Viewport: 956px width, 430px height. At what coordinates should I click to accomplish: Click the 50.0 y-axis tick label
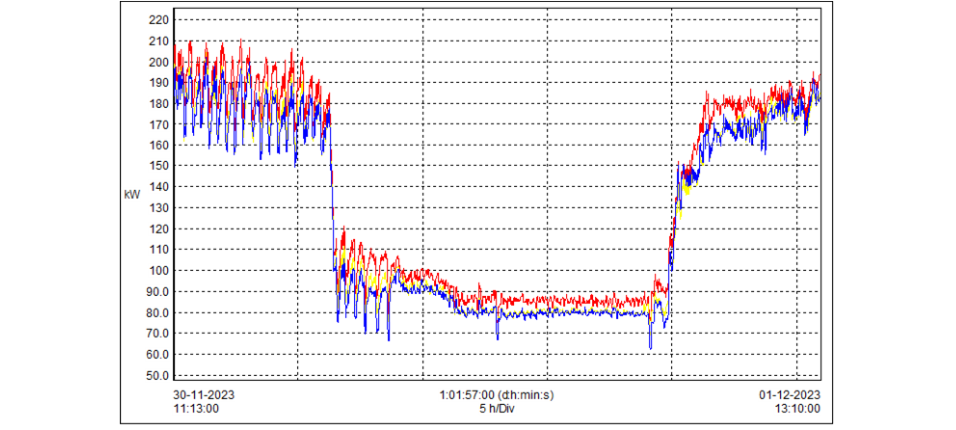pos(155,375)
